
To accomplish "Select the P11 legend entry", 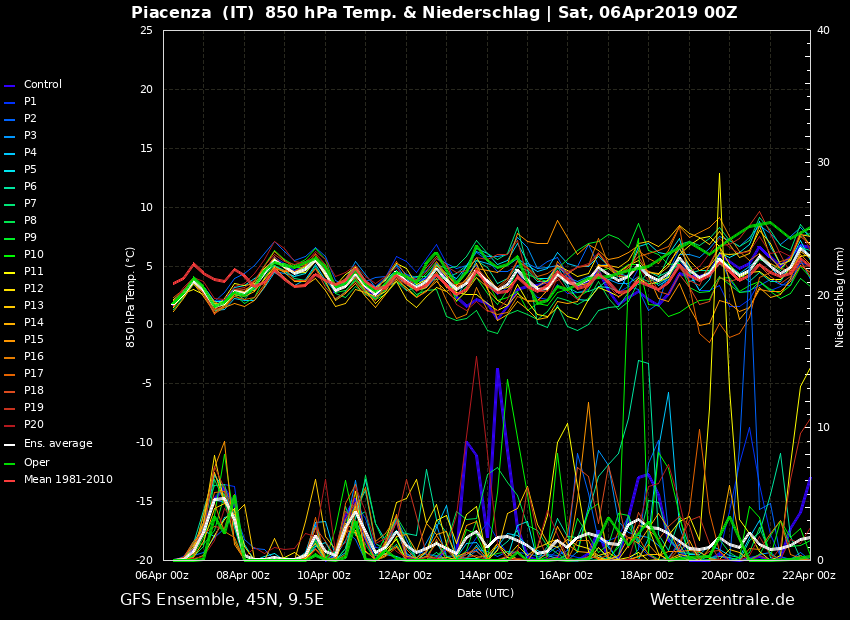I will [33, 272].
